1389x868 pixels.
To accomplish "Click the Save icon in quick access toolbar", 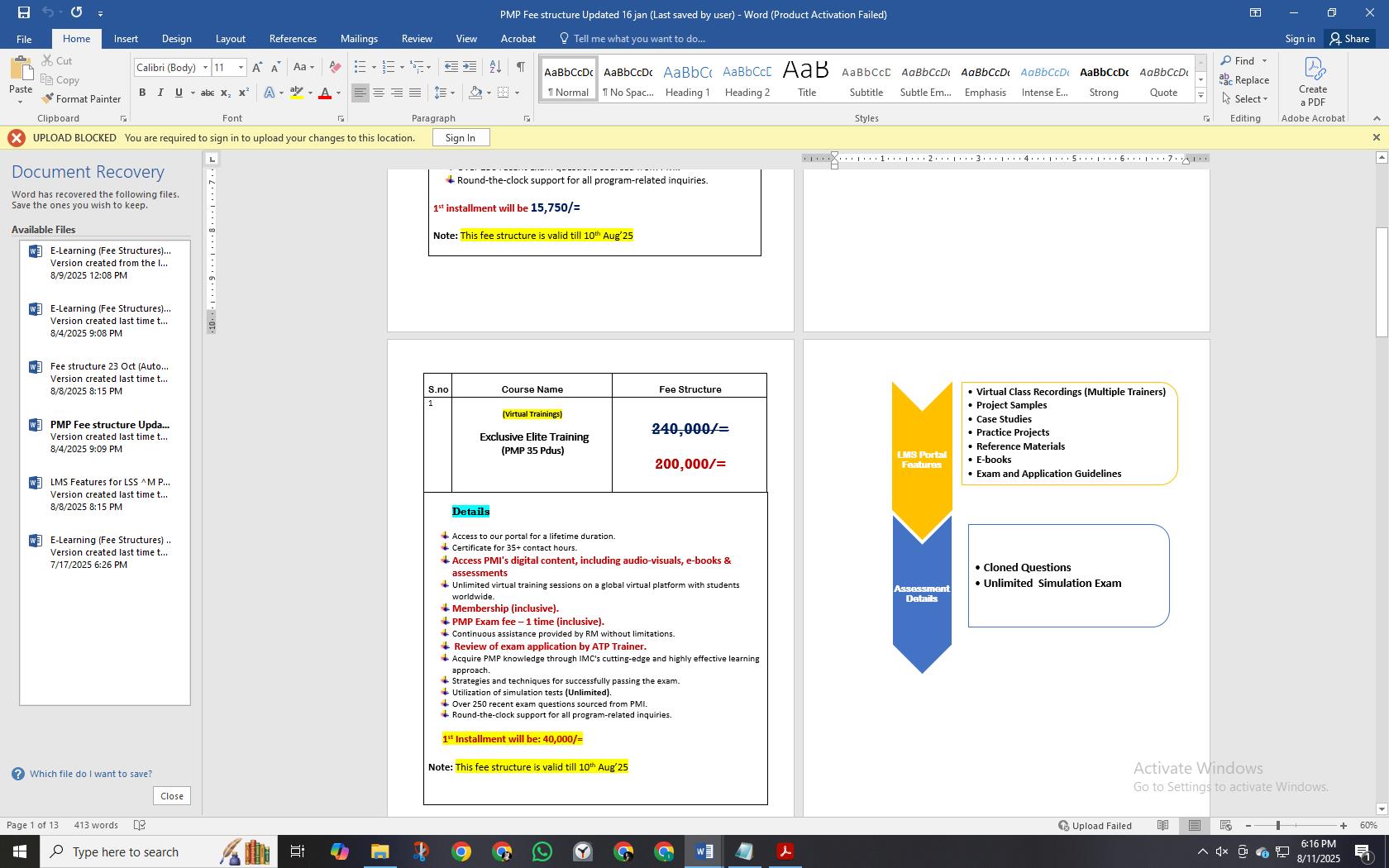I will click(24, 12).
